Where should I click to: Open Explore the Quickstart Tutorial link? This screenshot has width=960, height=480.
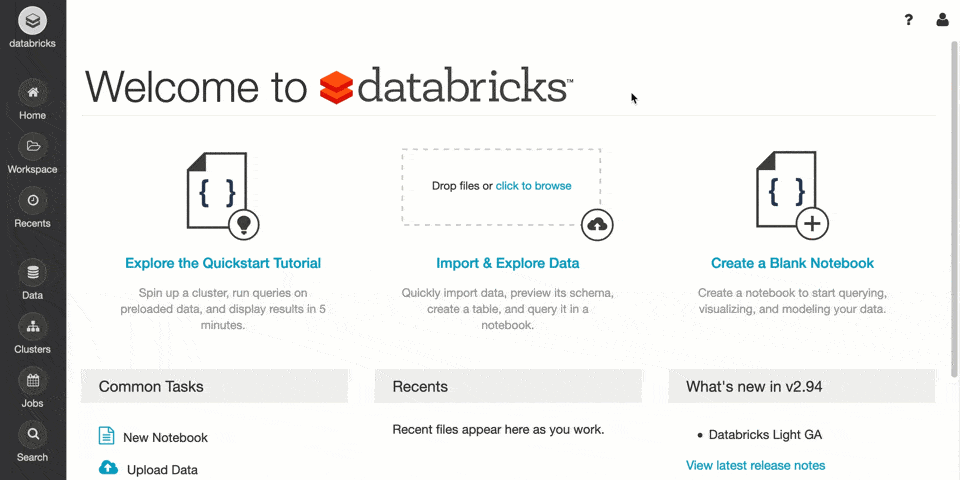[x=223, y=264]
